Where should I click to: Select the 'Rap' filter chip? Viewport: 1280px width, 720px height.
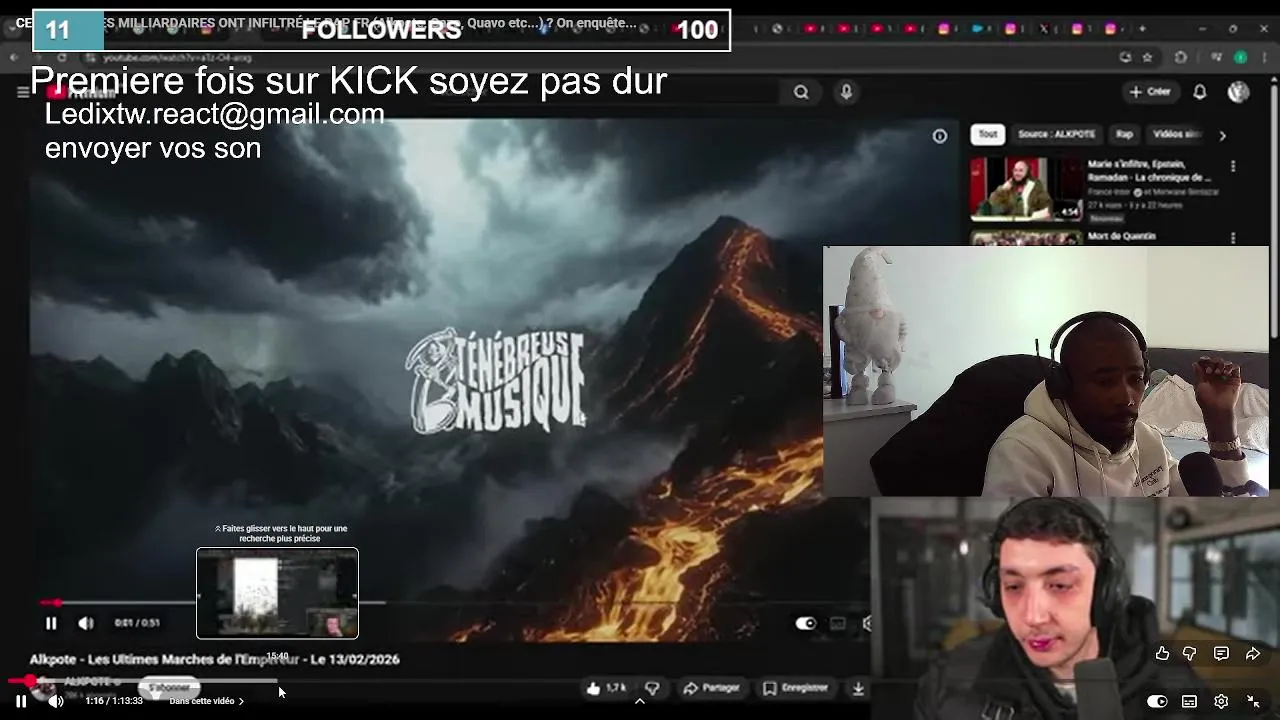coord(1124,134)
